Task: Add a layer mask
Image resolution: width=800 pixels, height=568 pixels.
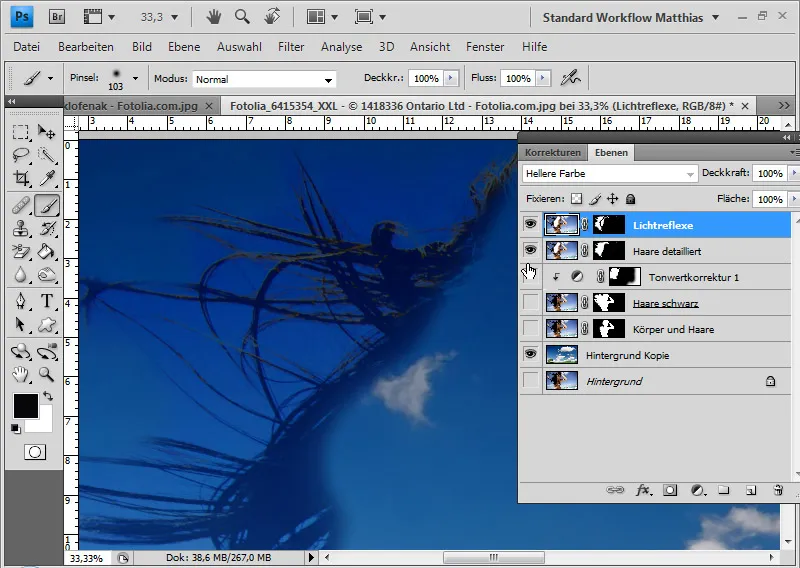Action: coord(670,490)
